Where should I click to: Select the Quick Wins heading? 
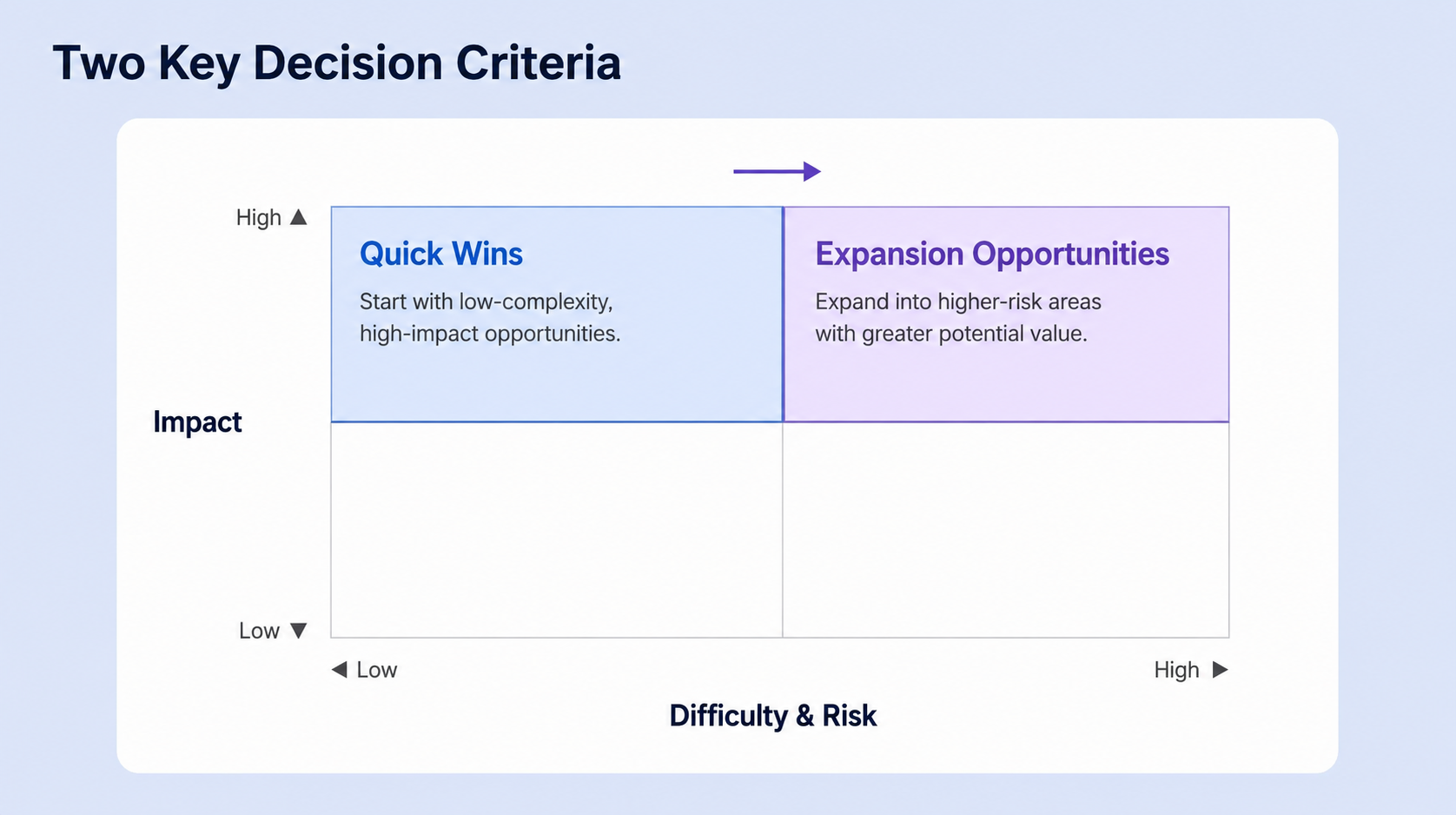(x=441, y=254)
